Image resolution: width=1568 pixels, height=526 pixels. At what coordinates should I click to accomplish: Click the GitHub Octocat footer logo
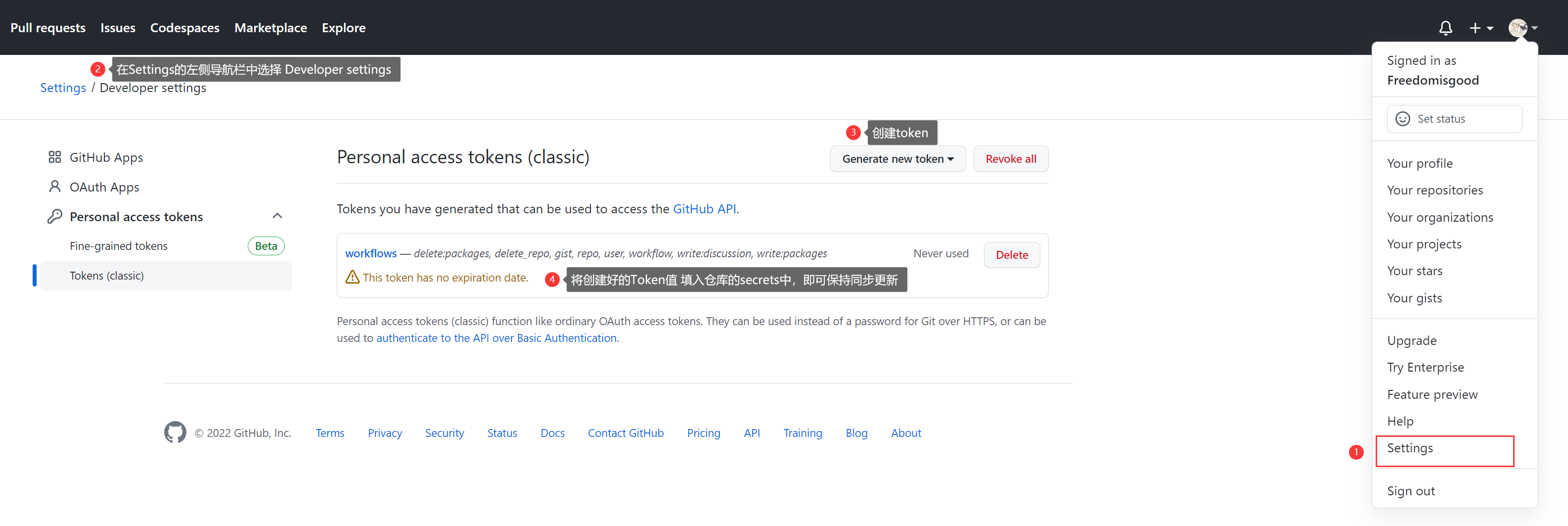[x=176, y=432]
